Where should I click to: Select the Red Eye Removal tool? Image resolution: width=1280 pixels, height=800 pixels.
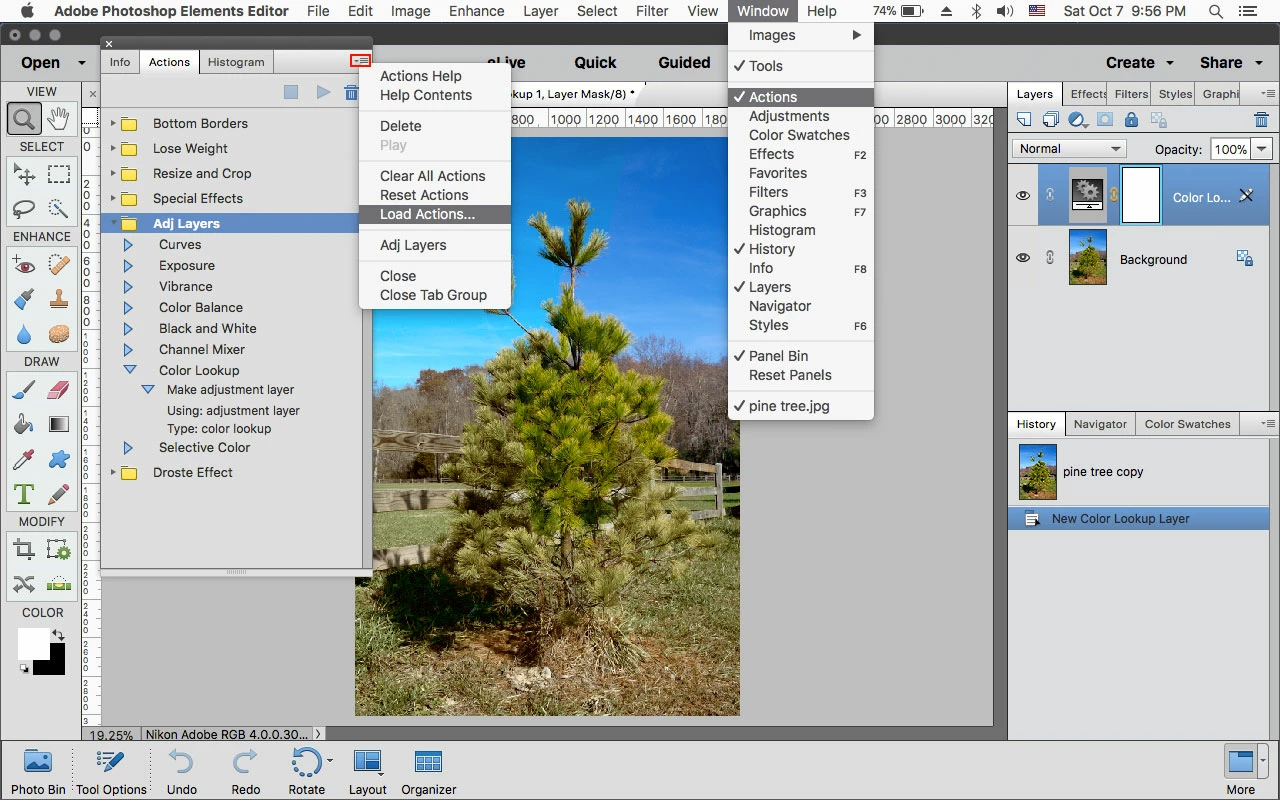(x=24, y=266)
